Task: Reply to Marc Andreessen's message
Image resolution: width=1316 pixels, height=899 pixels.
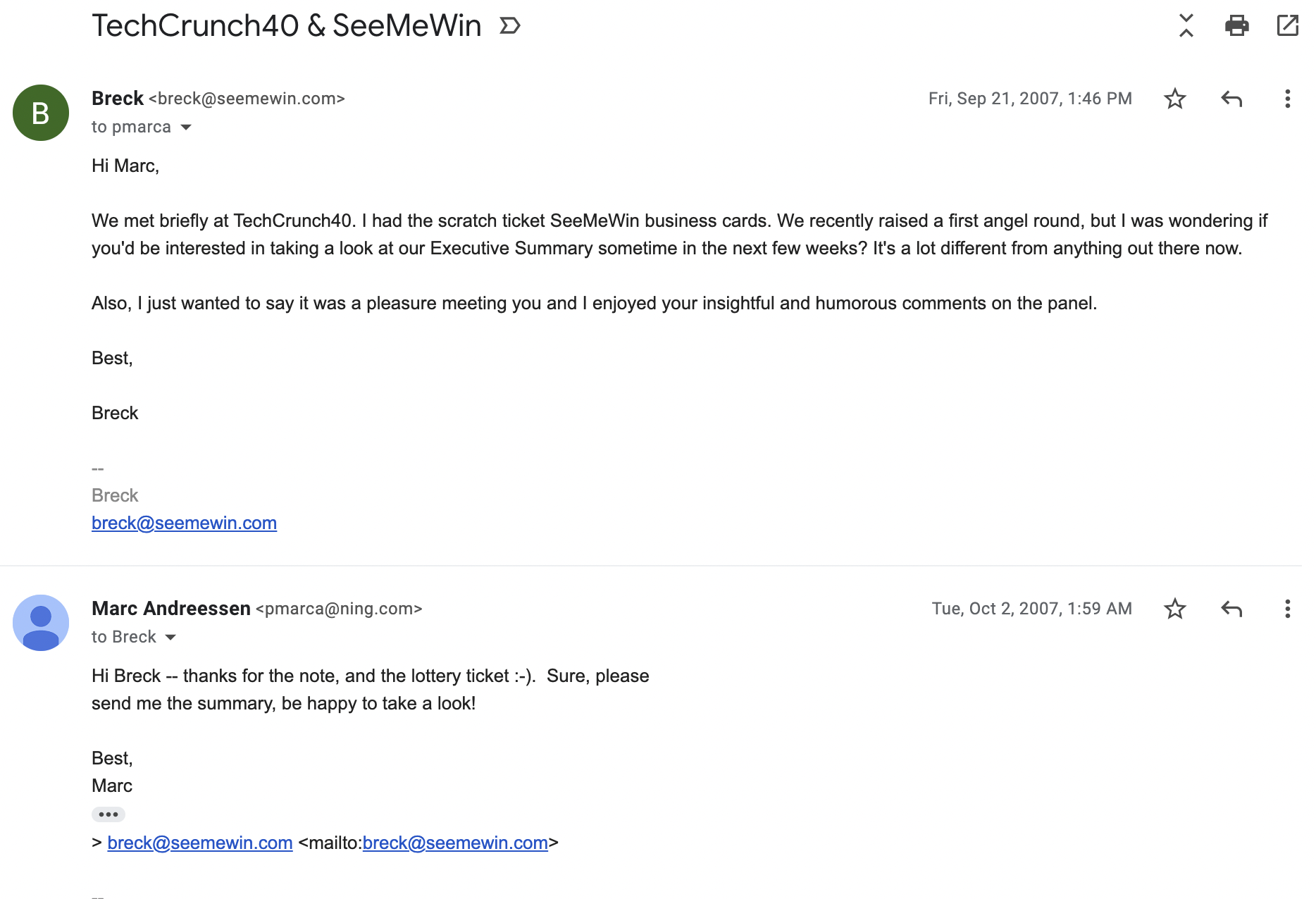Action: [x=1231, y=609]
